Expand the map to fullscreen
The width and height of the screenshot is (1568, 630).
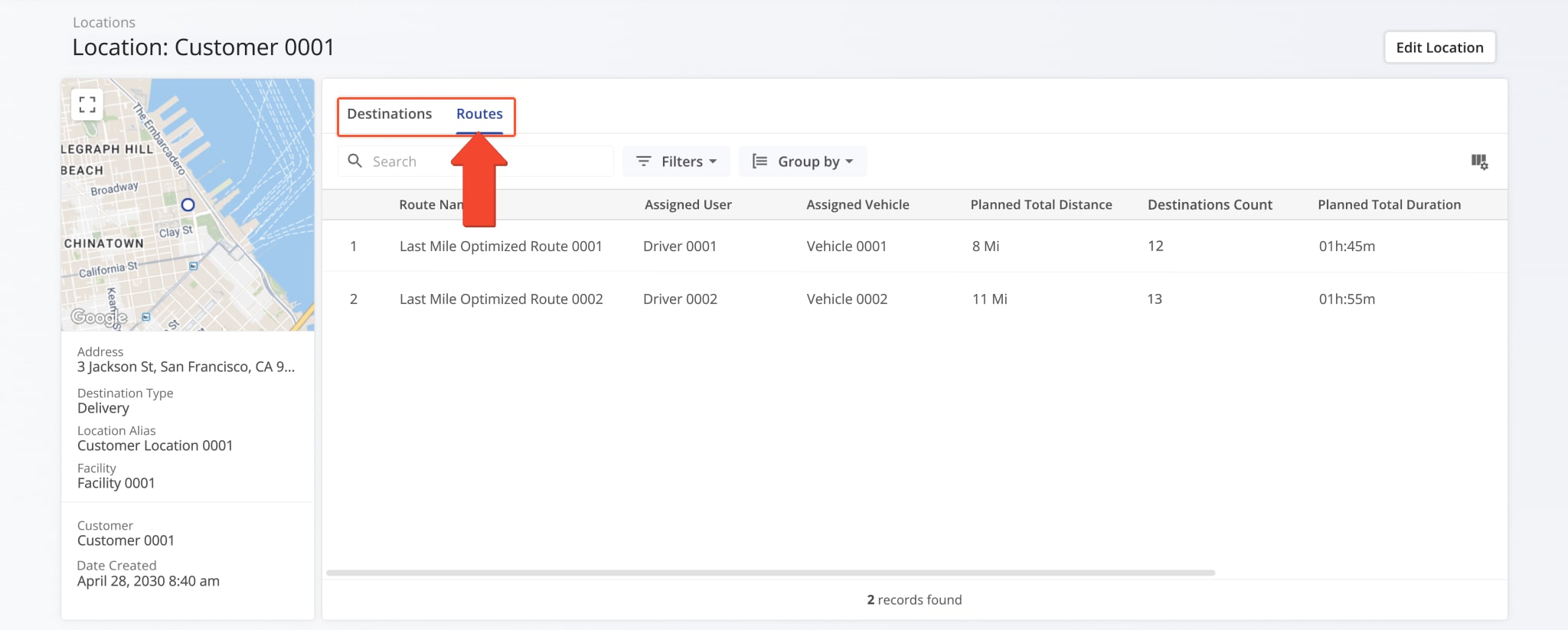pyautogui.click(x=87, y=104)
